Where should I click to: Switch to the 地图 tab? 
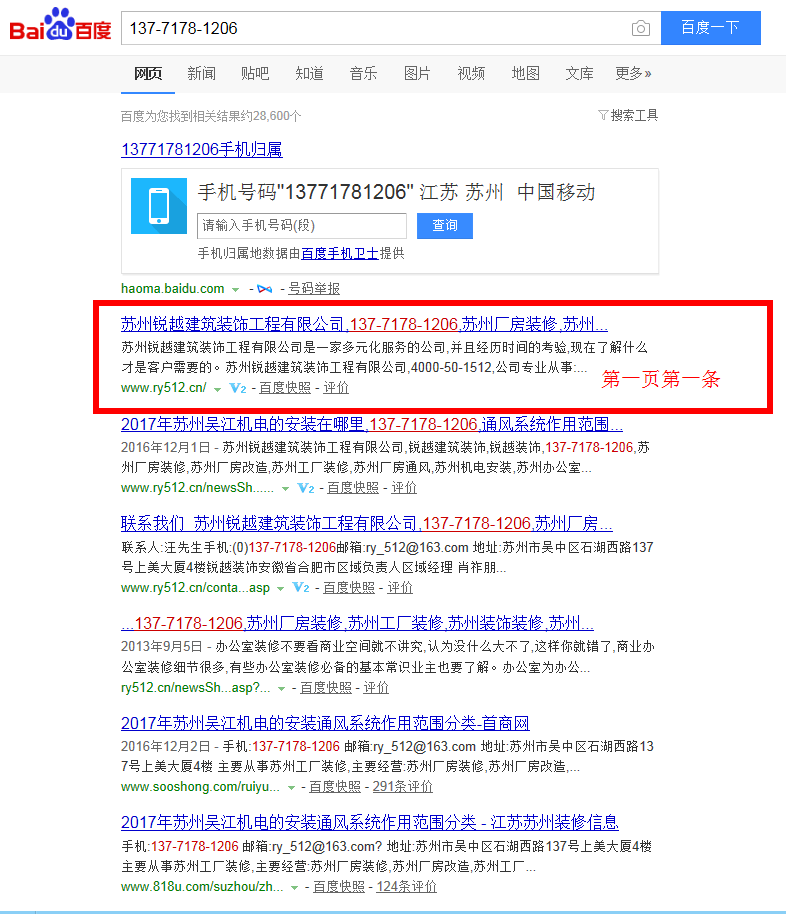(x=525, y=73)
